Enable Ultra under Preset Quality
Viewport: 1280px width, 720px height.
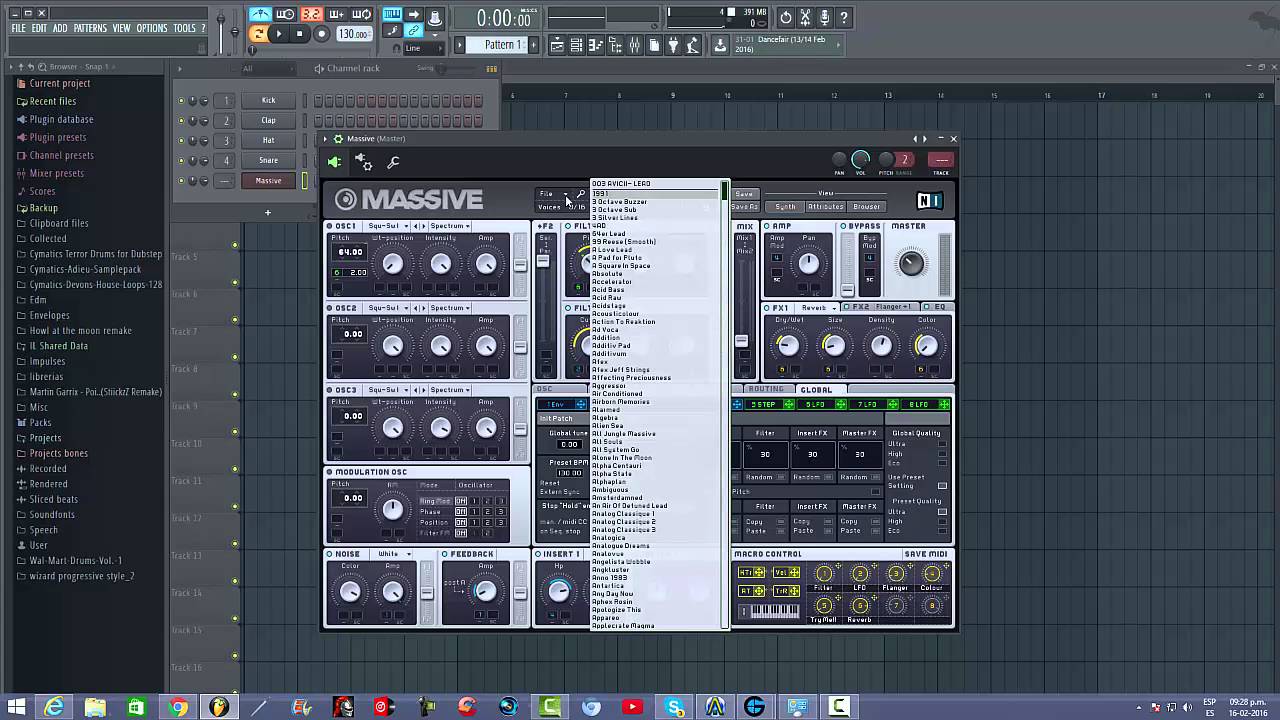(x=942, y=512)
